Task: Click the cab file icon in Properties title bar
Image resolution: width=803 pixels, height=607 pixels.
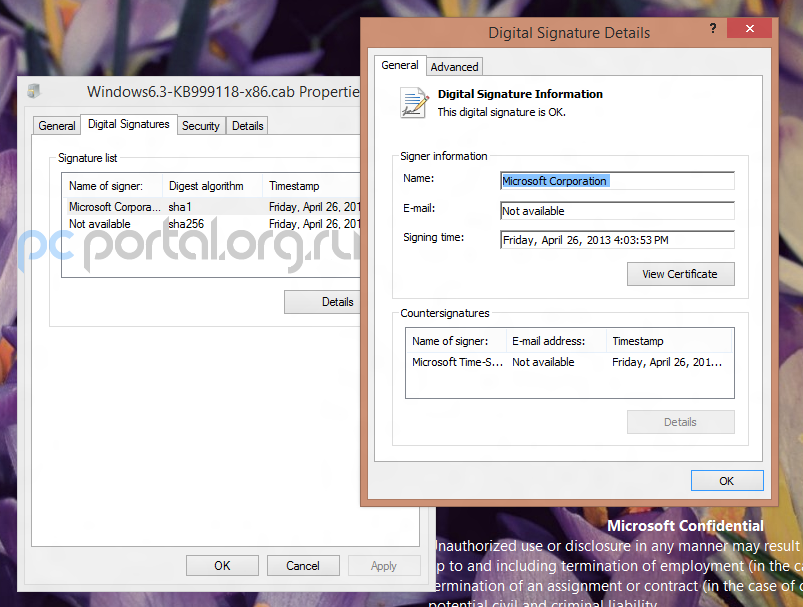Action: (35, 92)
